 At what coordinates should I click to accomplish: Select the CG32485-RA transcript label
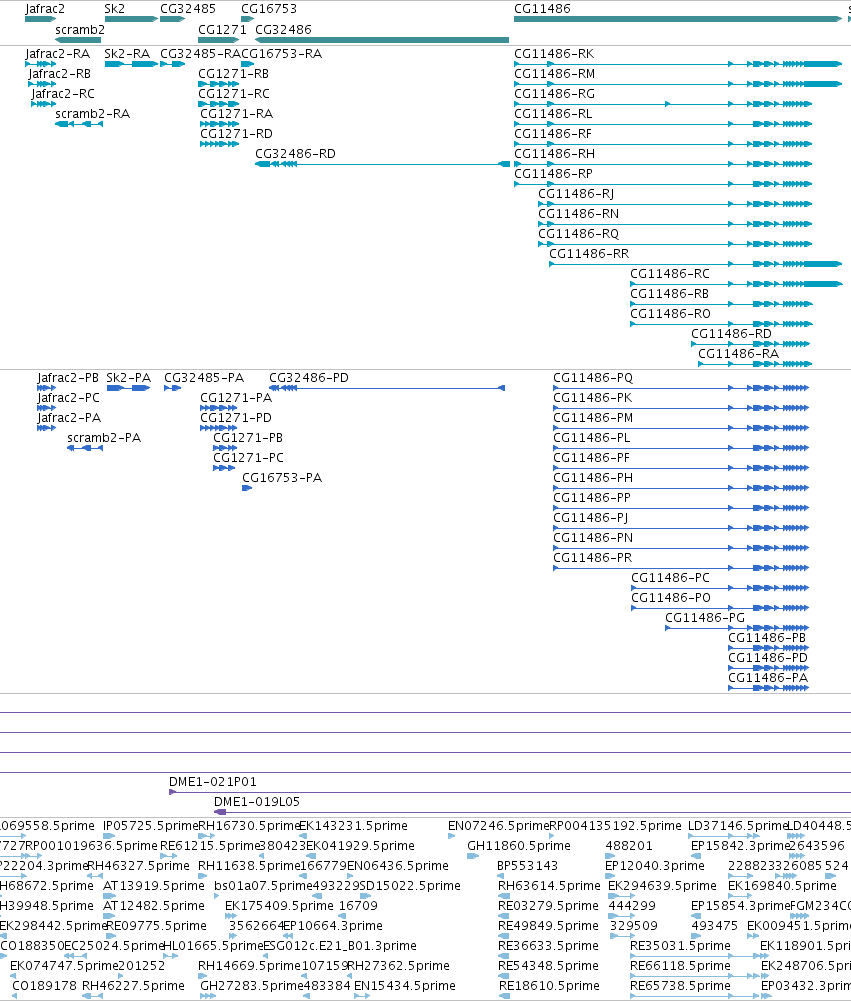point(200,54)
